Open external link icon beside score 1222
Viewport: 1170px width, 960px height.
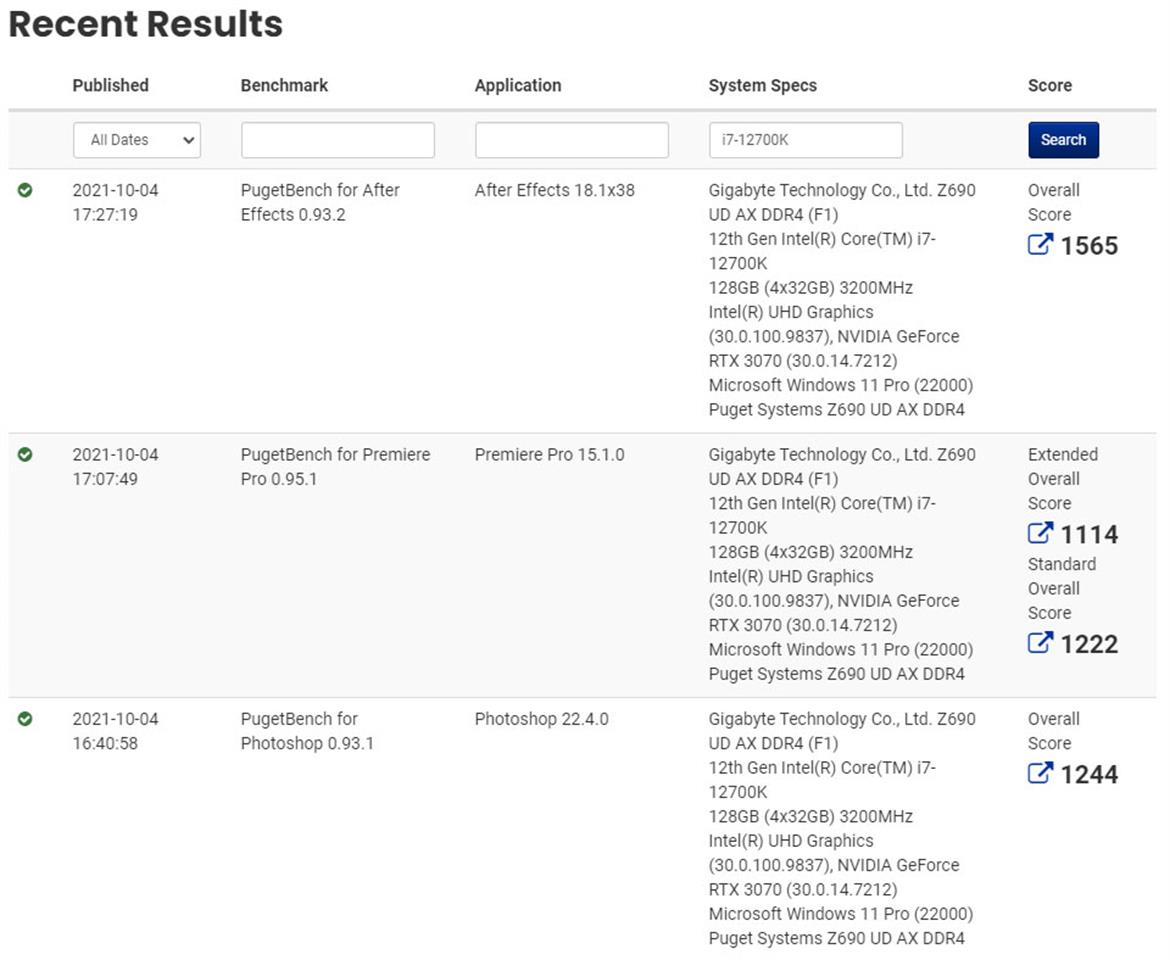tap(1040, 643)
